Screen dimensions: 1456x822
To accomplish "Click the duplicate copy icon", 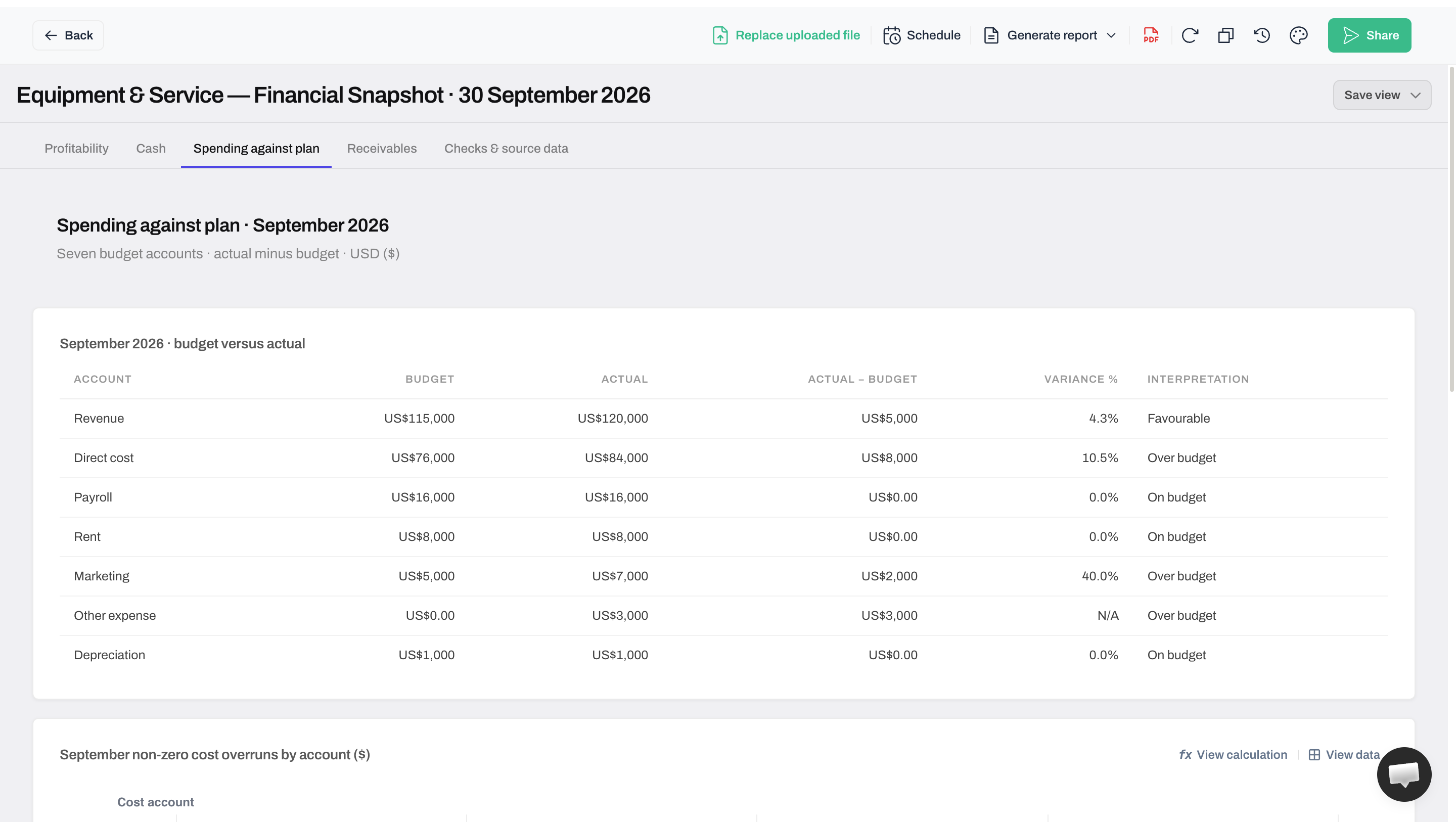I will tap(1225, 35).
